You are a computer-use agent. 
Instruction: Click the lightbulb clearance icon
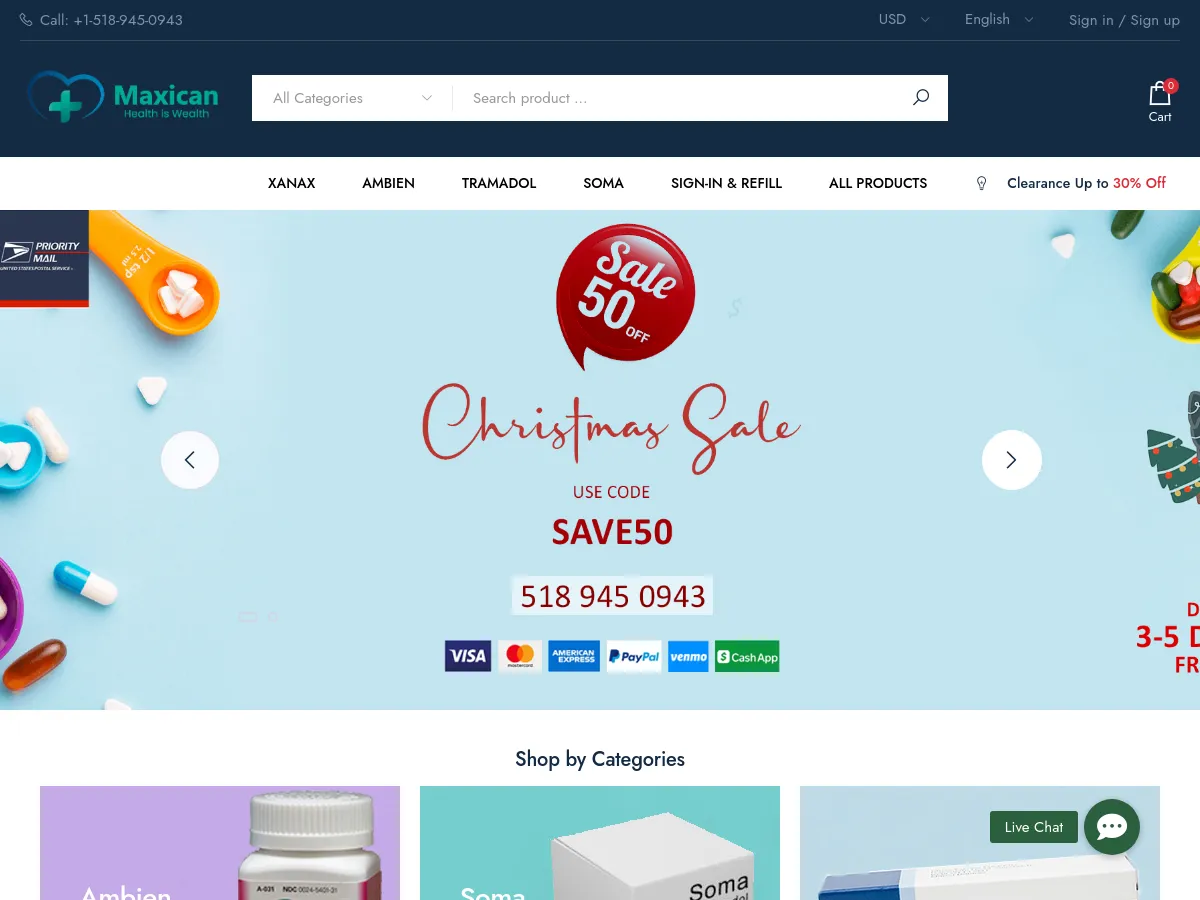(x=981, y=183)
